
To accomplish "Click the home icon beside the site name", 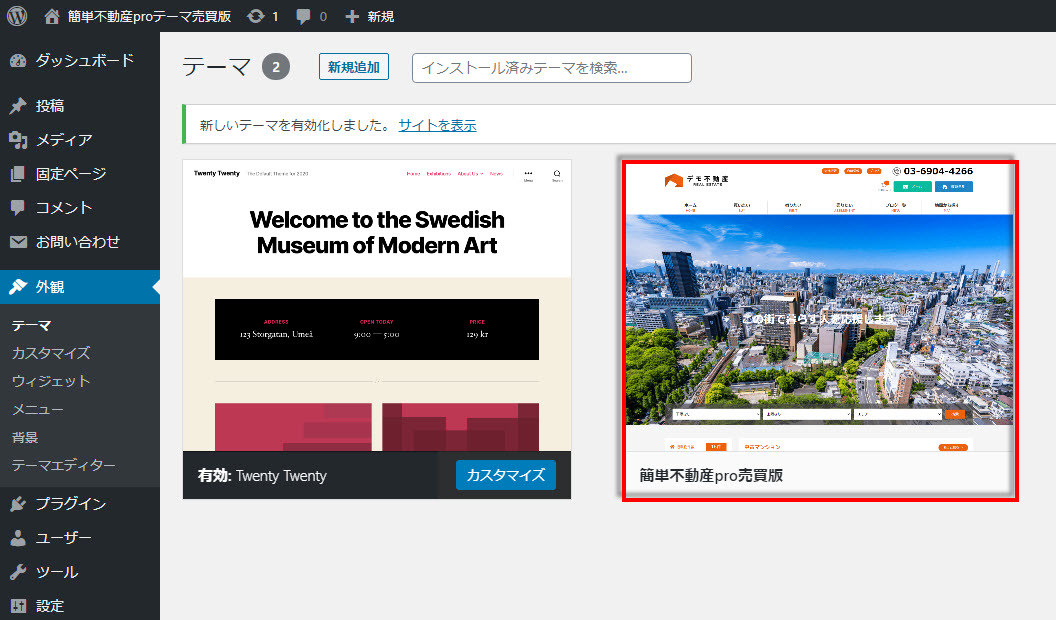I will coord(53,16).
